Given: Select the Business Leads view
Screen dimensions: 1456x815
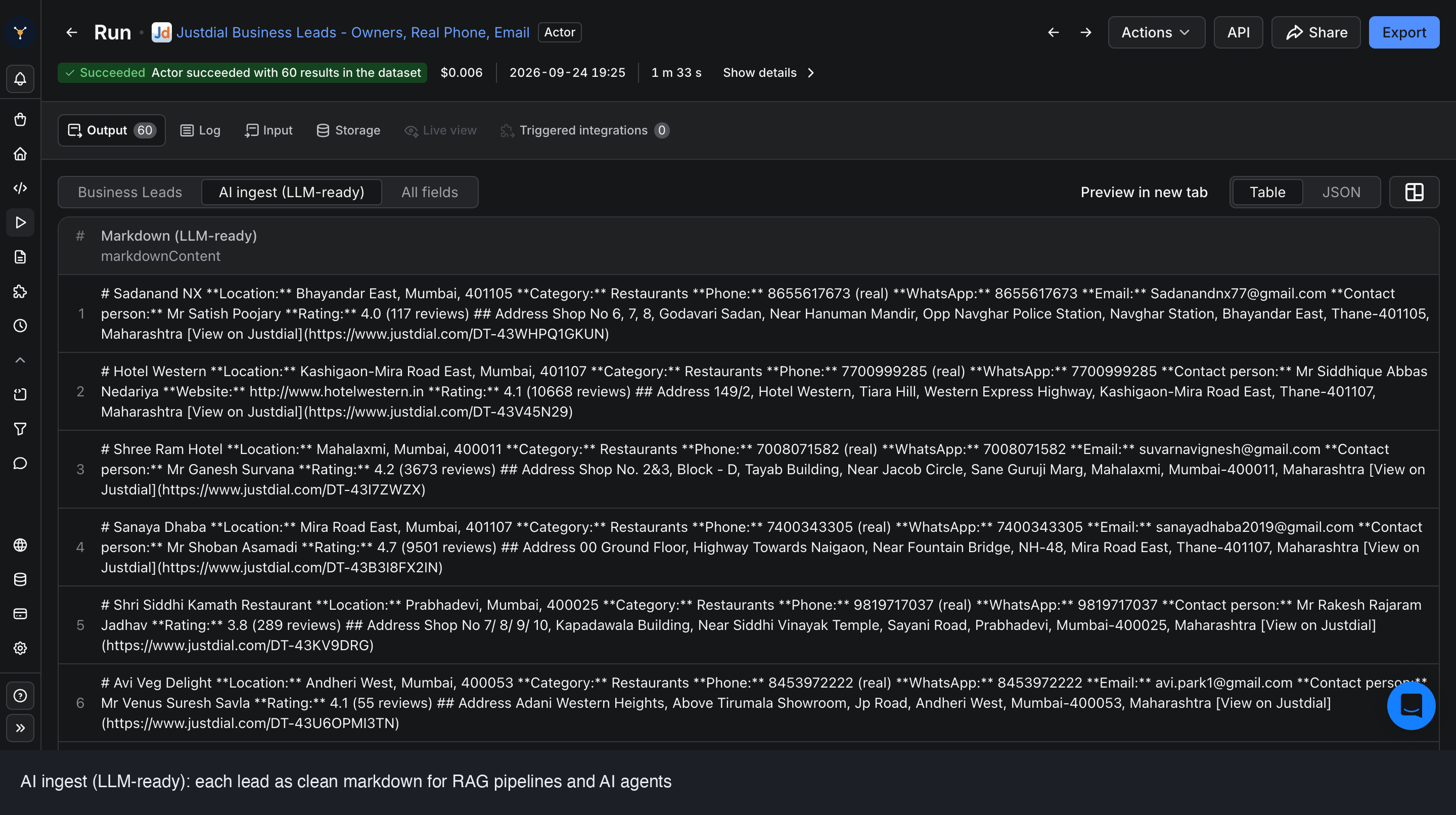Looking at the screenshot, I should point(130,192).
